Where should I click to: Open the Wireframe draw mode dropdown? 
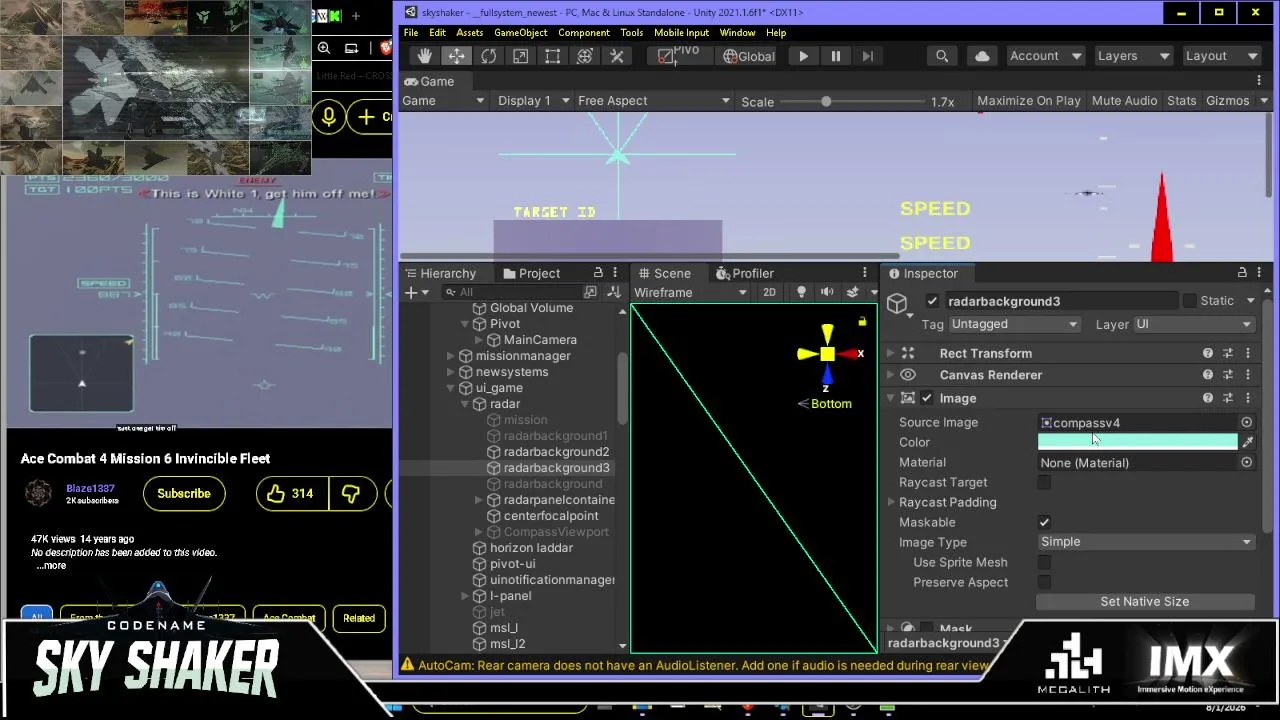click(x=690, y=292)
